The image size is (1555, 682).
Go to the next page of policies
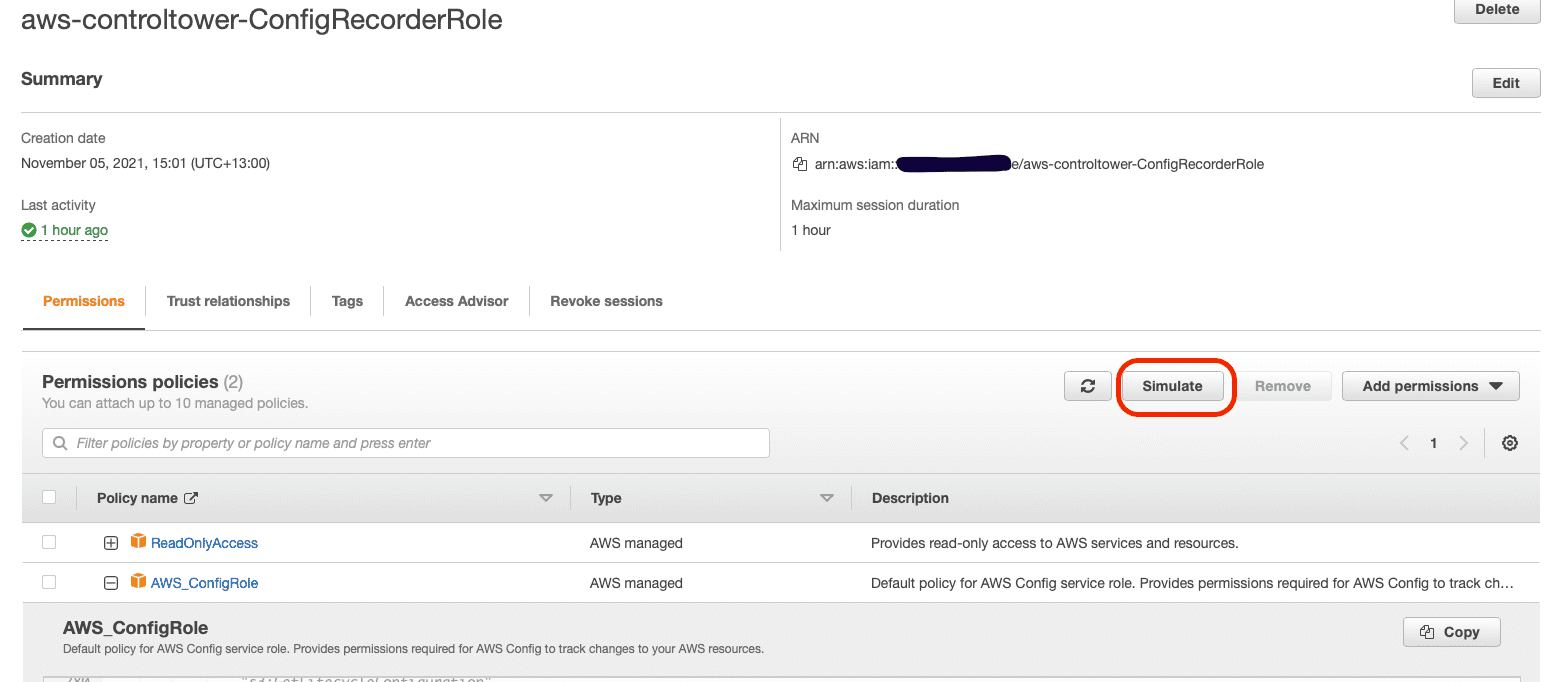click(1464, 443)
